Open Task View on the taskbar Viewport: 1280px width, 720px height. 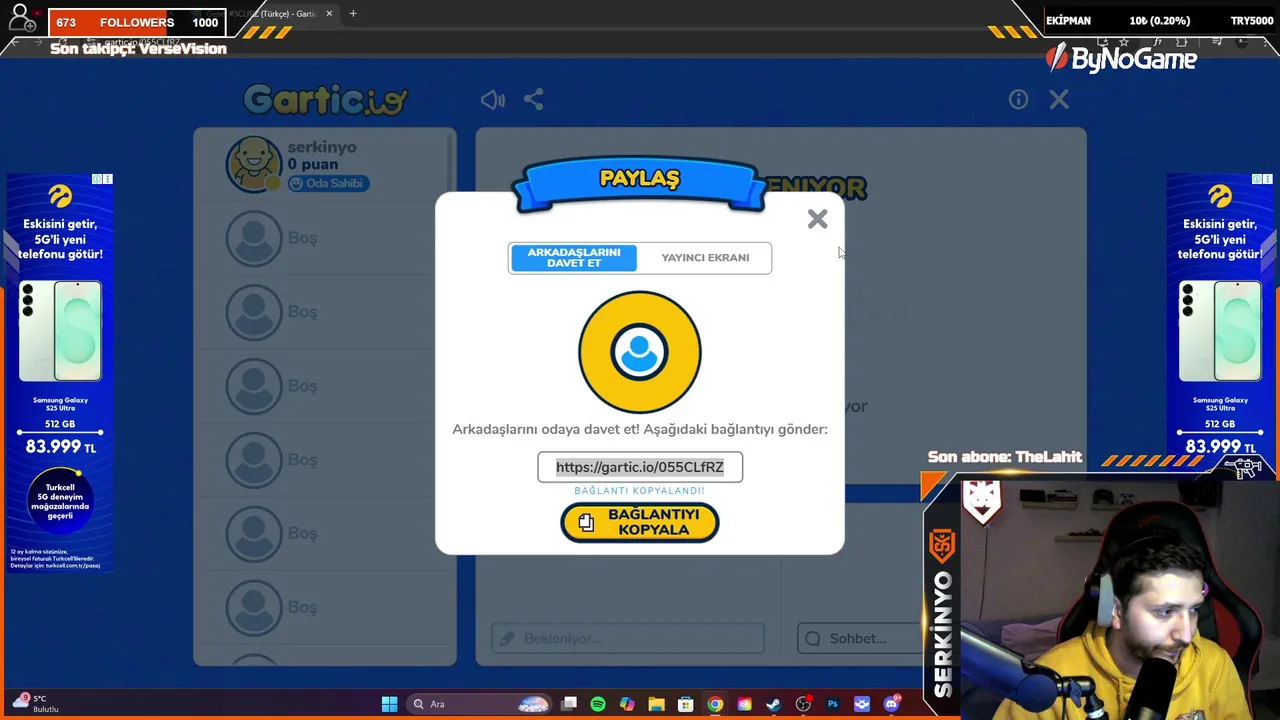click(x=569, y=704)
